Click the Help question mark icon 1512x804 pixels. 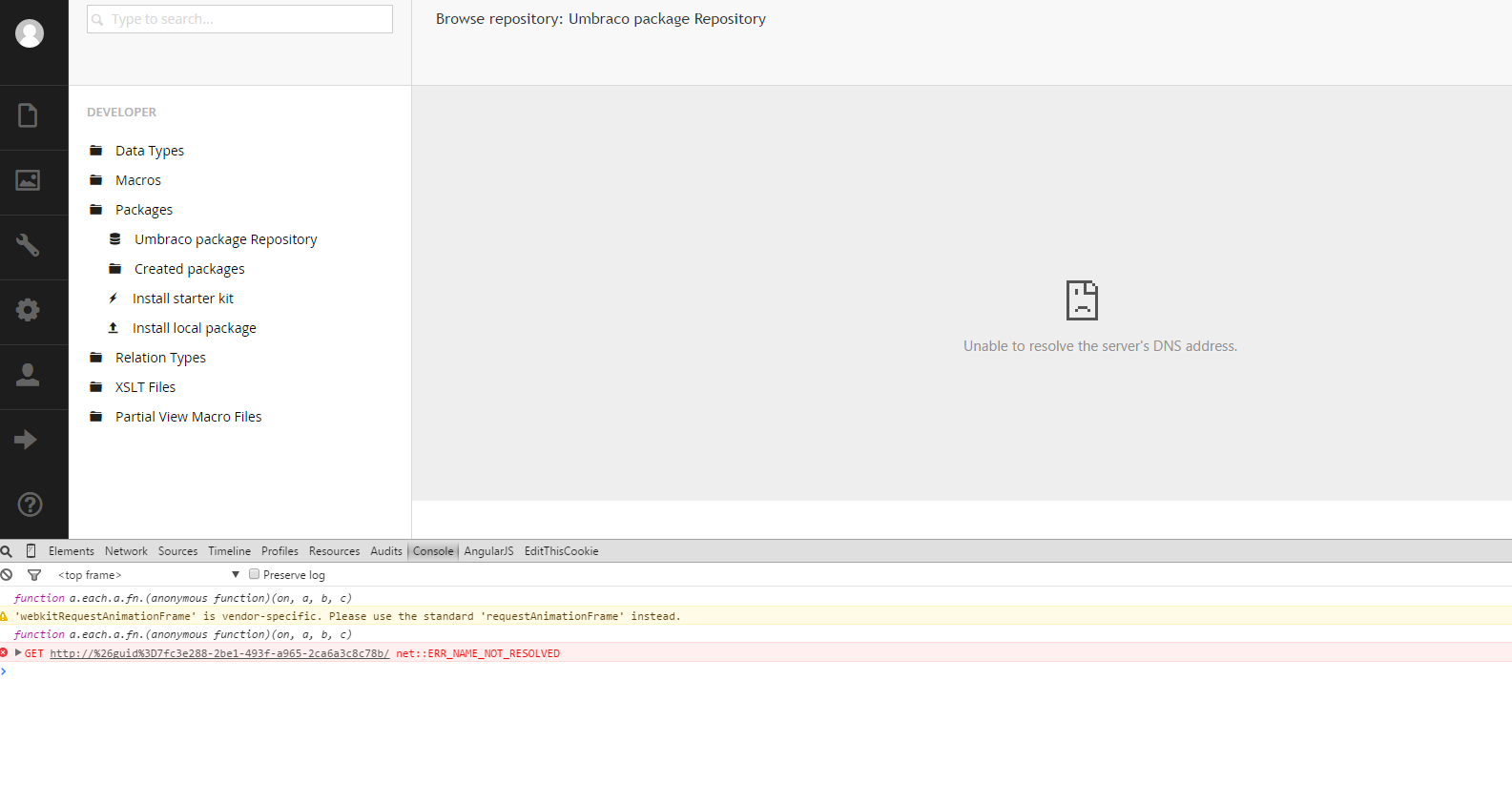tap(30, 505)
